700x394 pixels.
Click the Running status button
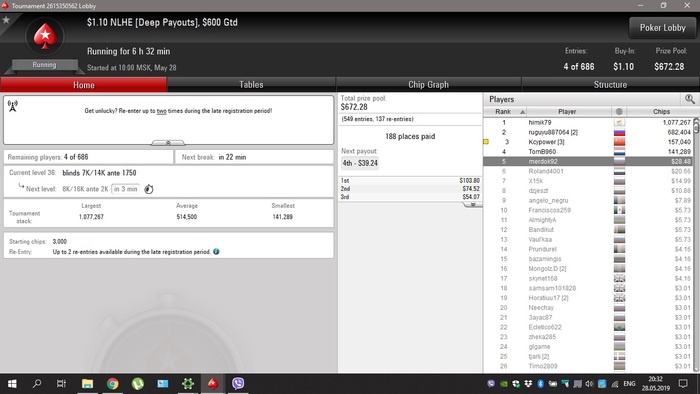(x=44, y=65)
